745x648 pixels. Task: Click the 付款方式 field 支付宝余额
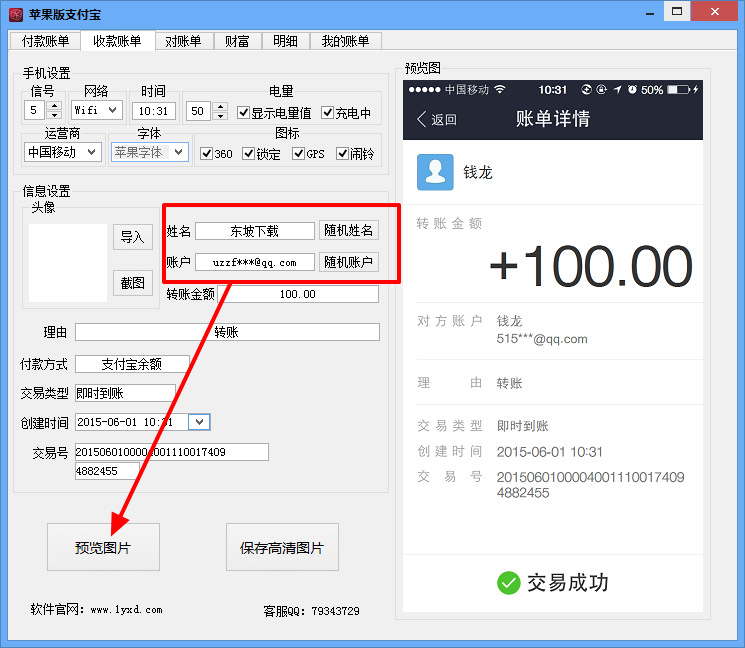[x=132, y=364]
